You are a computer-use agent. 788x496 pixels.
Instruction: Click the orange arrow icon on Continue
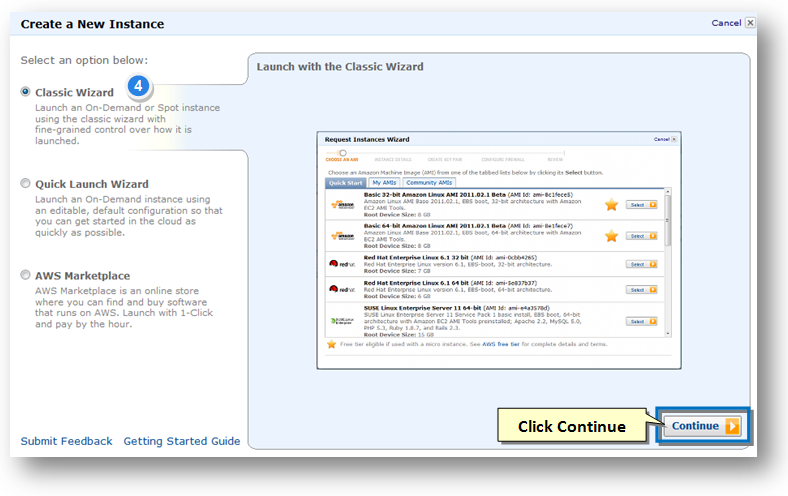pos(732,426)
